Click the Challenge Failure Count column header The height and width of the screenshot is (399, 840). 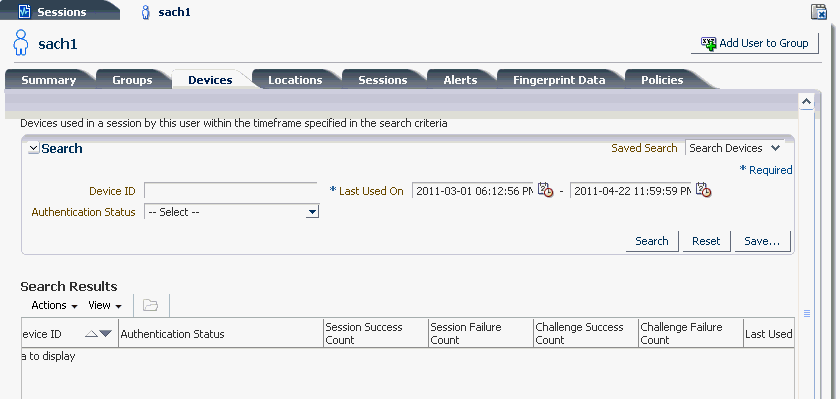(x=691, y=334)
